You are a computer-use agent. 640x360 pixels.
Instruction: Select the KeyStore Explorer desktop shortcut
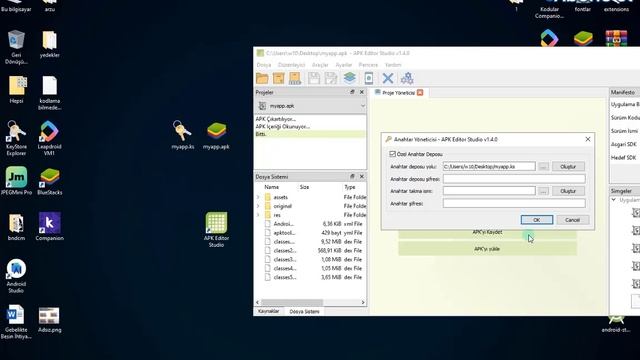coord(16,138)
